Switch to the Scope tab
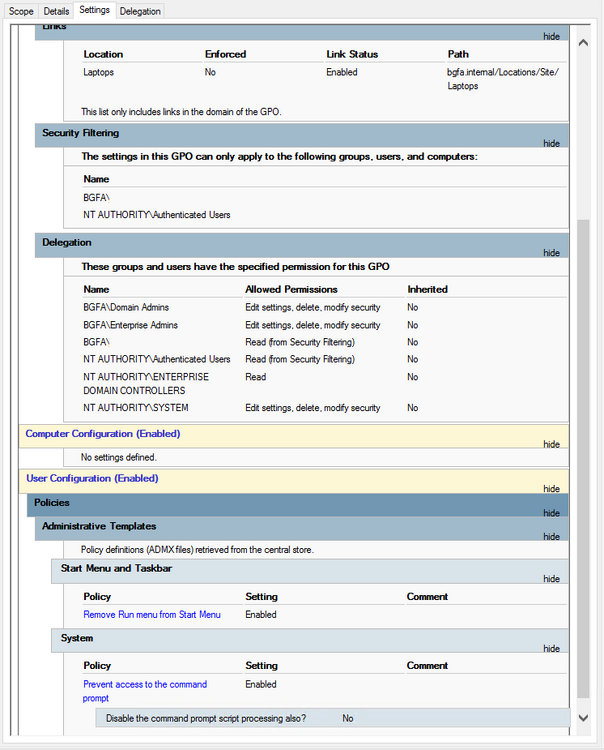 tap(21, 11)
